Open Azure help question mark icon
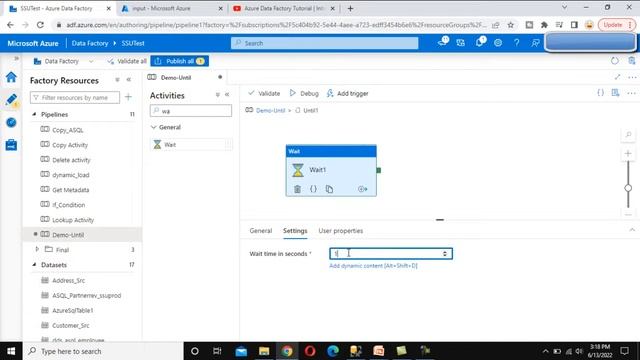The width and height of the screenshot is (640, 360). point(516,42)
